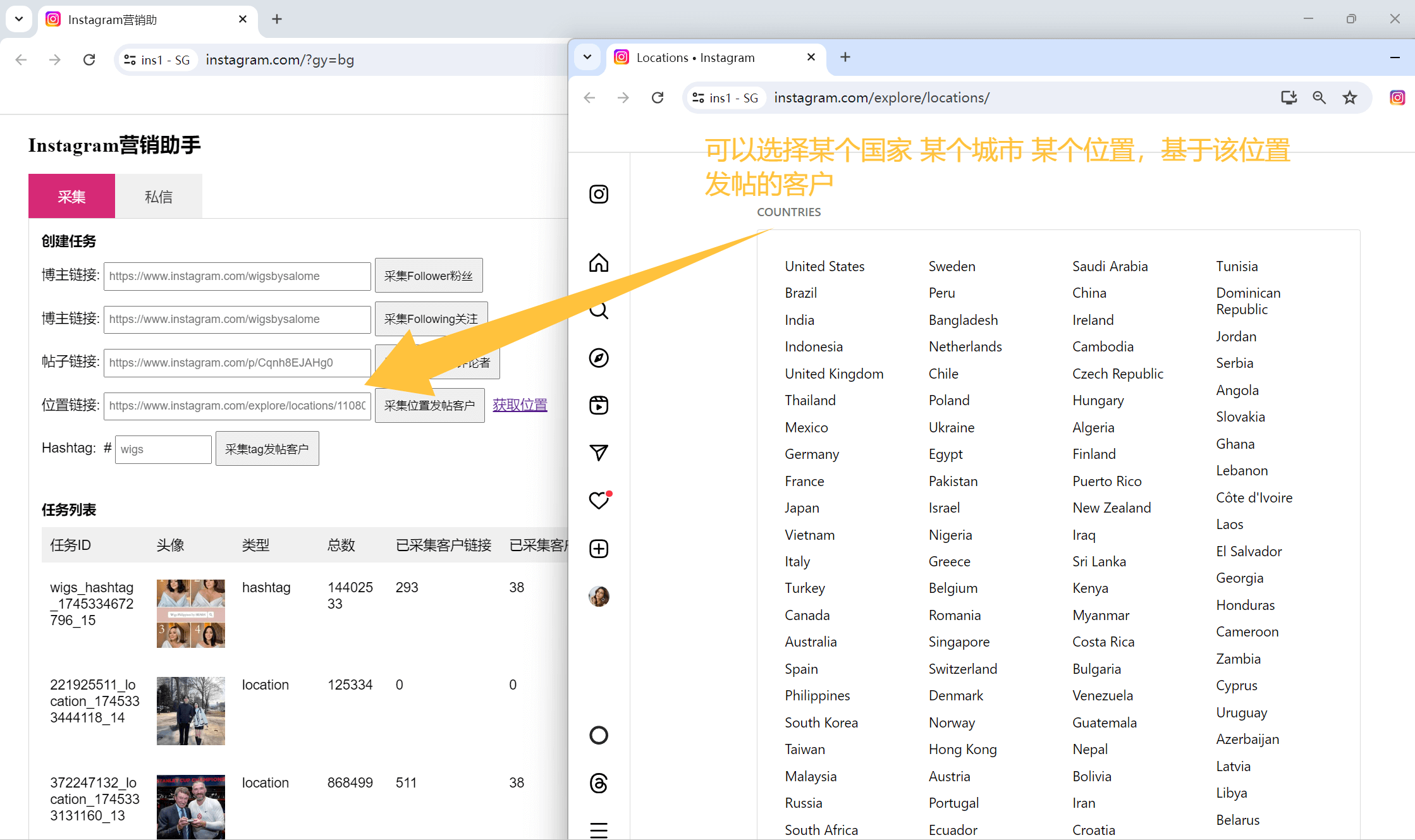Go back in the Instagram营销助 window

21,60
